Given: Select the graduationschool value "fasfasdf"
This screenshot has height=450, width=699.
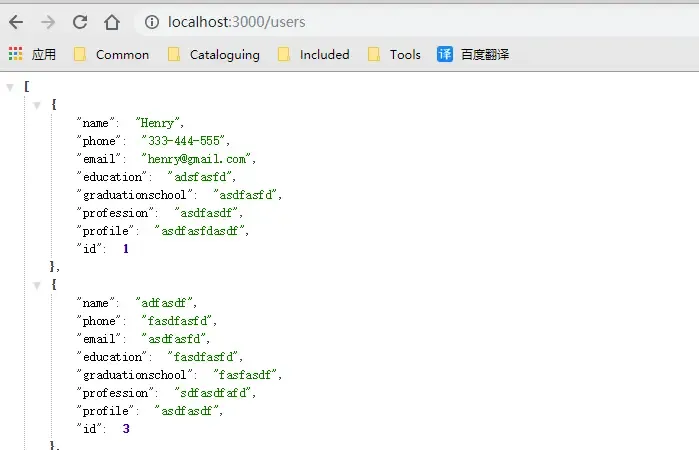Looking at the screenshot, I should [245, 375].
